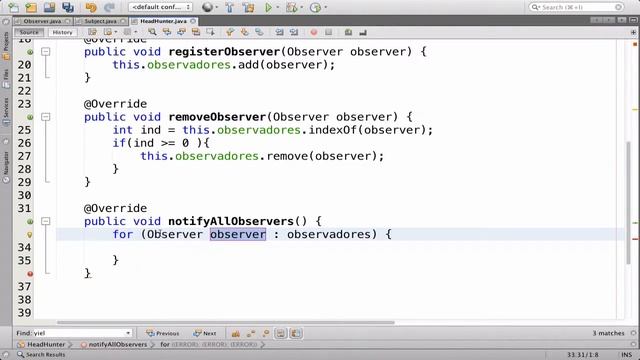The height and width of the screenshot is (360, 640).
Task: Open the default config dropdown
Action: coord(160,7)
